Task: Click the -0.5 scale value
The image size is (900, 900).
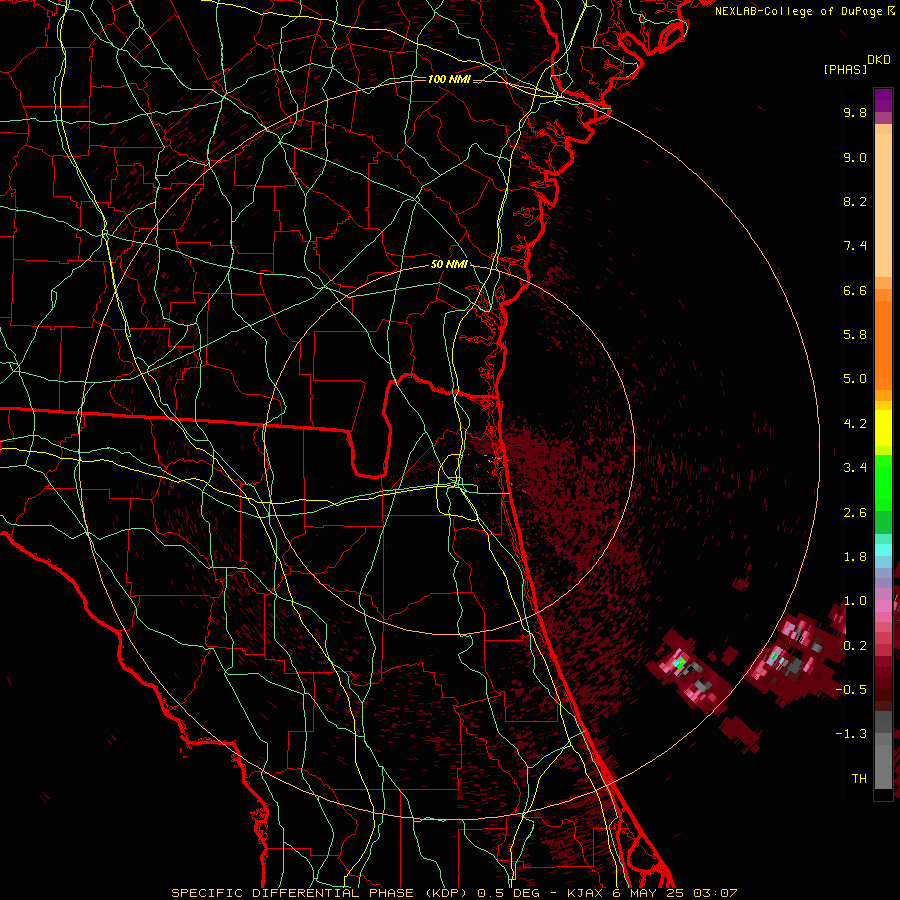Action: tap(851, 690)
